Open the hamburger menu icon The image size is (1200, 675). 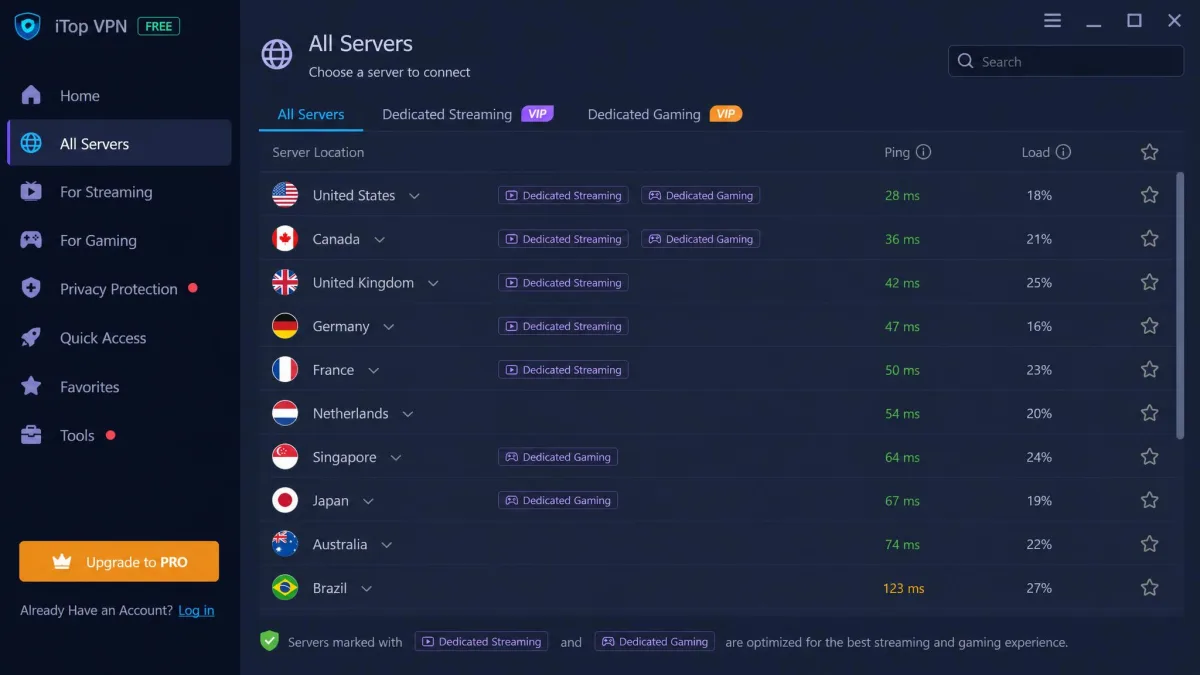point(1052,20)
